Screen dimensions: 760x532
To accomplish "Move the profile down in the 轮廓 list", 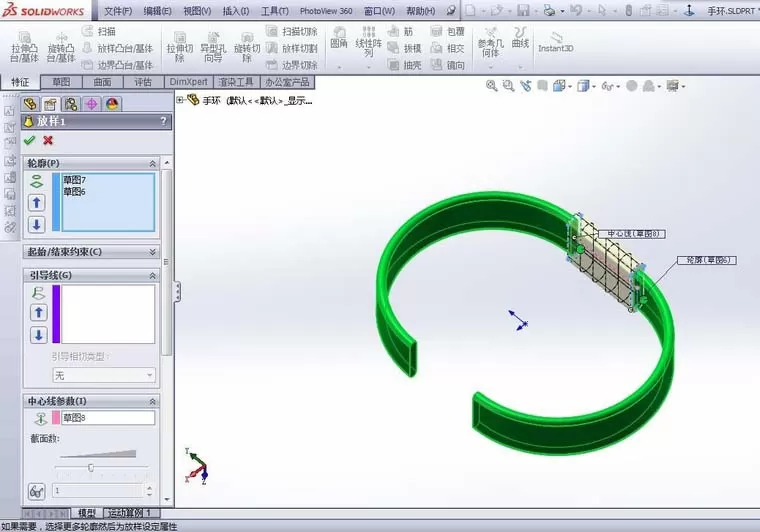I will pos(37,225).
